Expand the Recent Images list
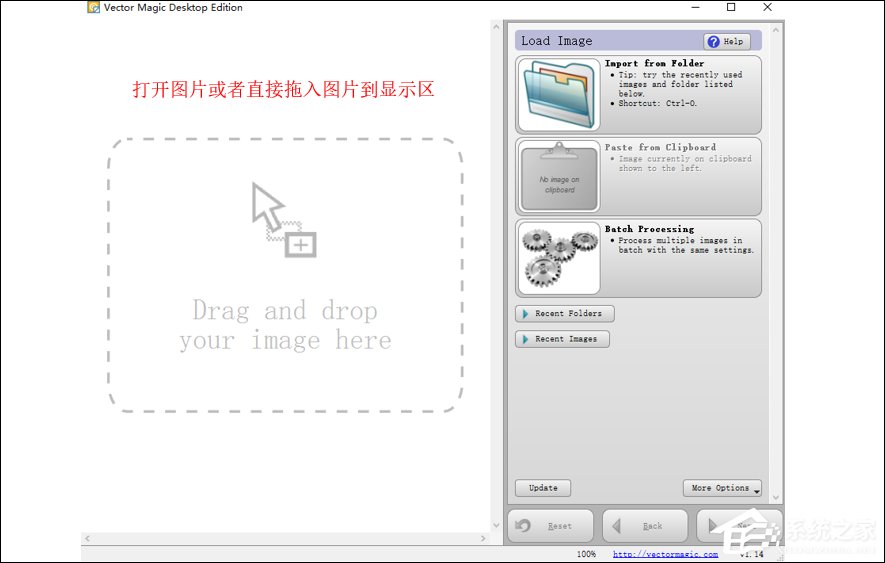Image resolution: width=885 pixels, height=563 pixels. coord(562,339)
